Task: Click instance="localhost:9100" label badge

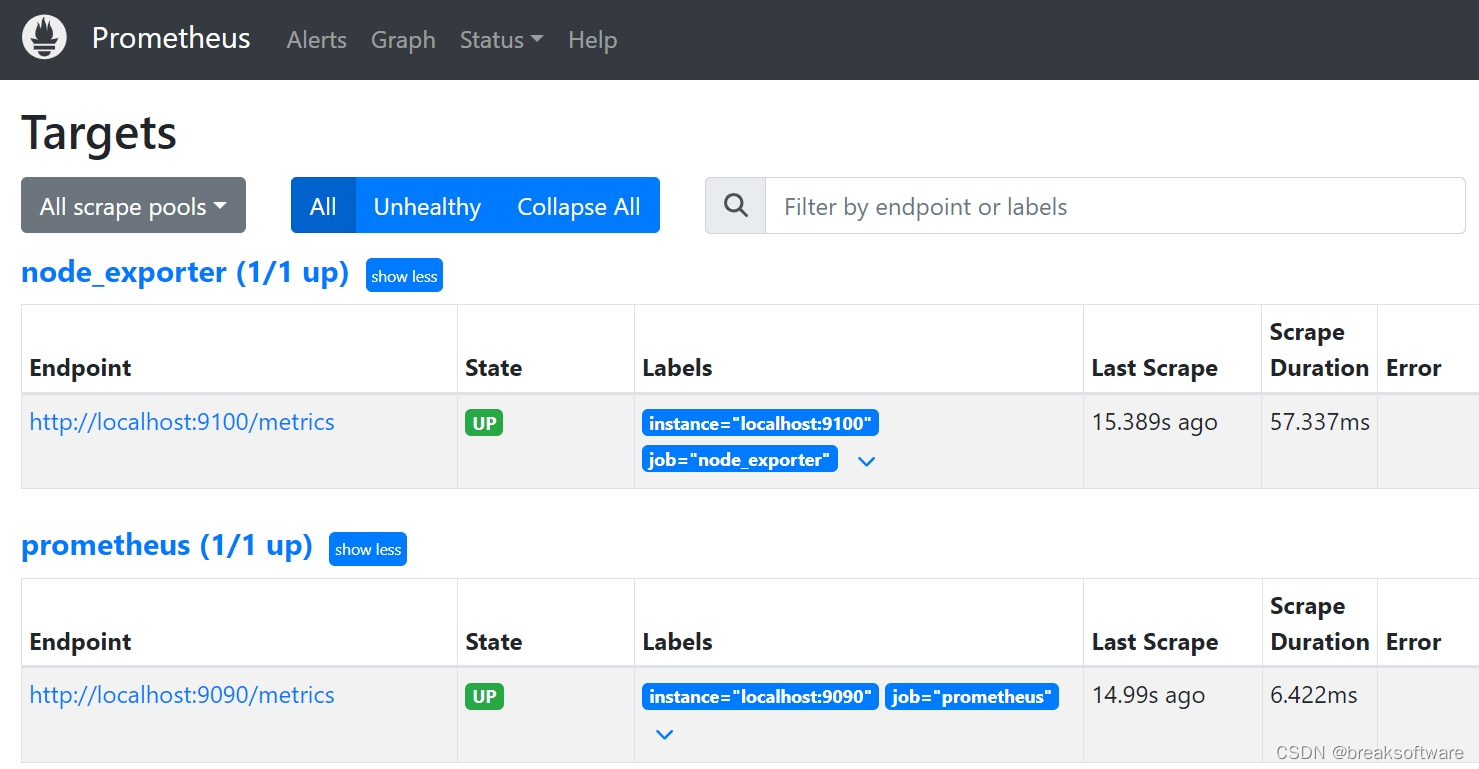Action: click(x=760, y=423)
